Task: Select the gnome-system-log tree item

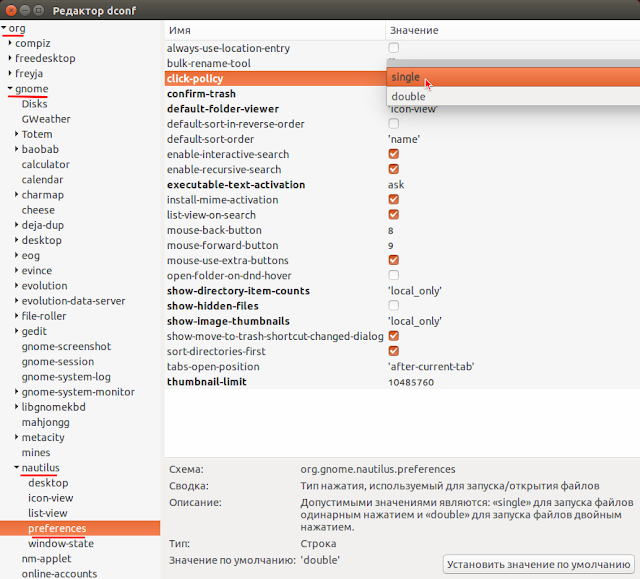Action: point(66,377)
